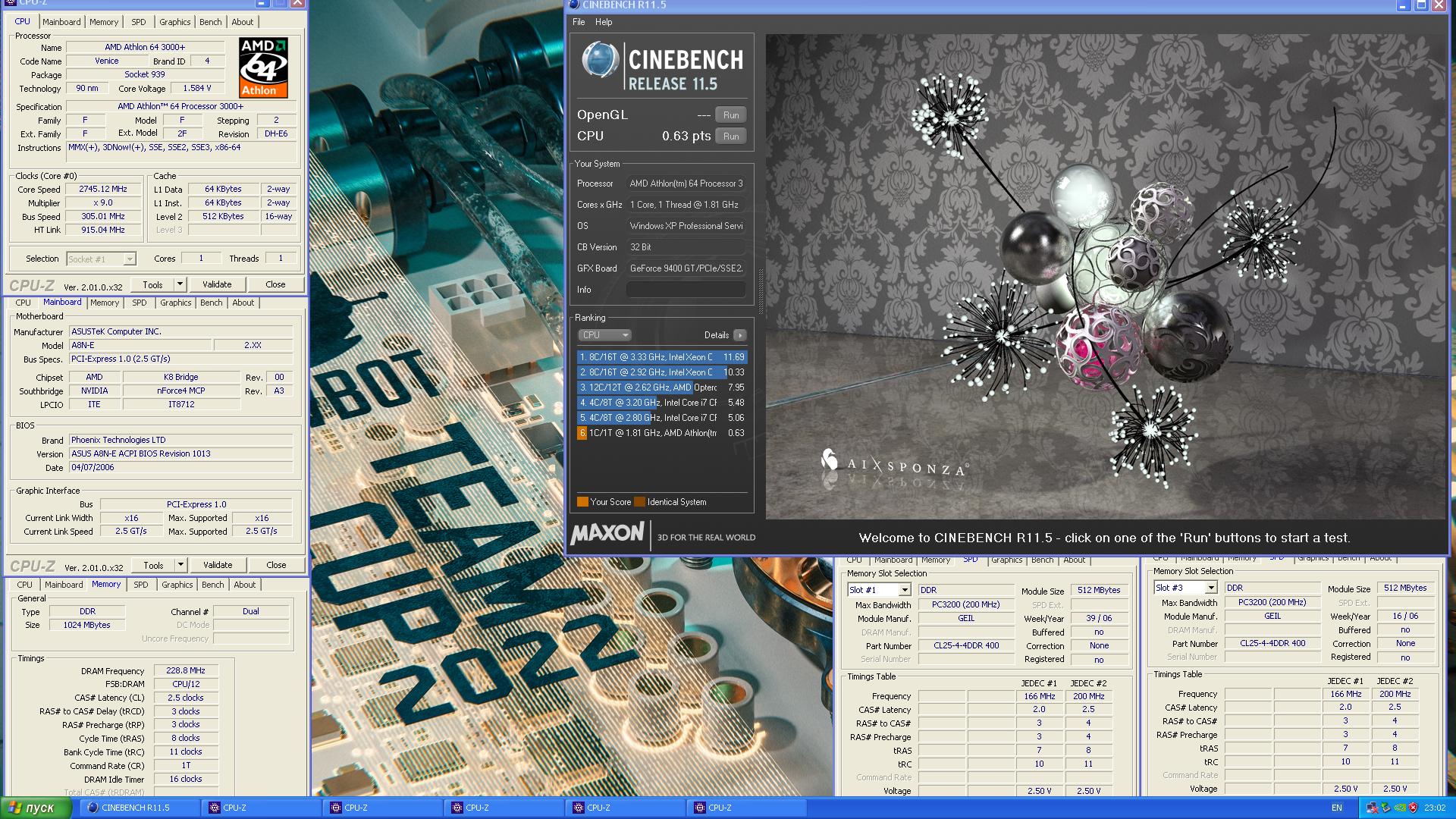Image resolution: width=1456 pixels, height=819 pixels.
Task: Open the Socket #1 selection dropdown
Action: (x=130, y=259)
